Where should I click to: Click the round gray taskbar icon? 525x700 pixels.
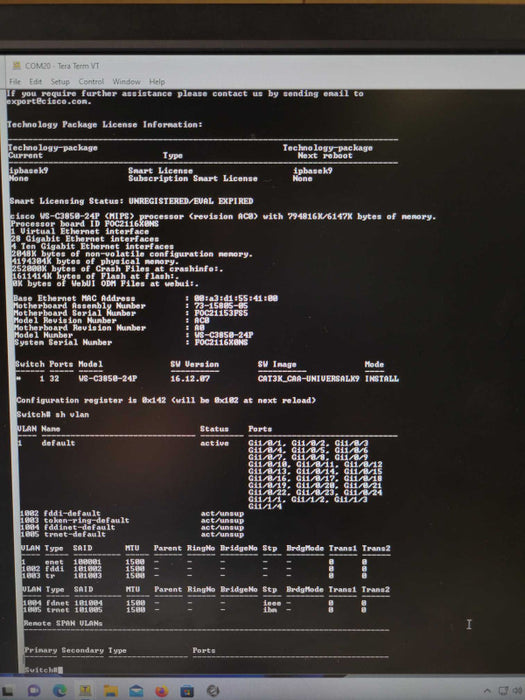213,691
